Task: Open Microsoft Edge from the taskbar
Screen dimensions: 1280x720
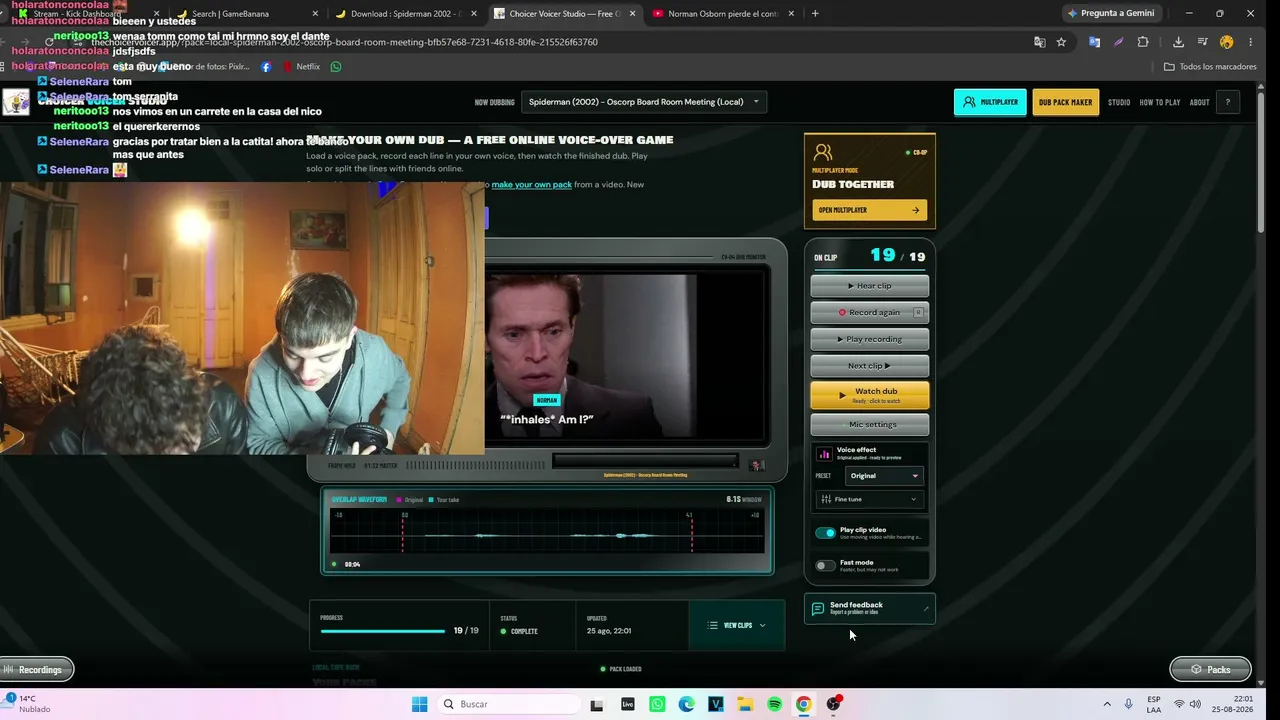Action: pos(686,704)
